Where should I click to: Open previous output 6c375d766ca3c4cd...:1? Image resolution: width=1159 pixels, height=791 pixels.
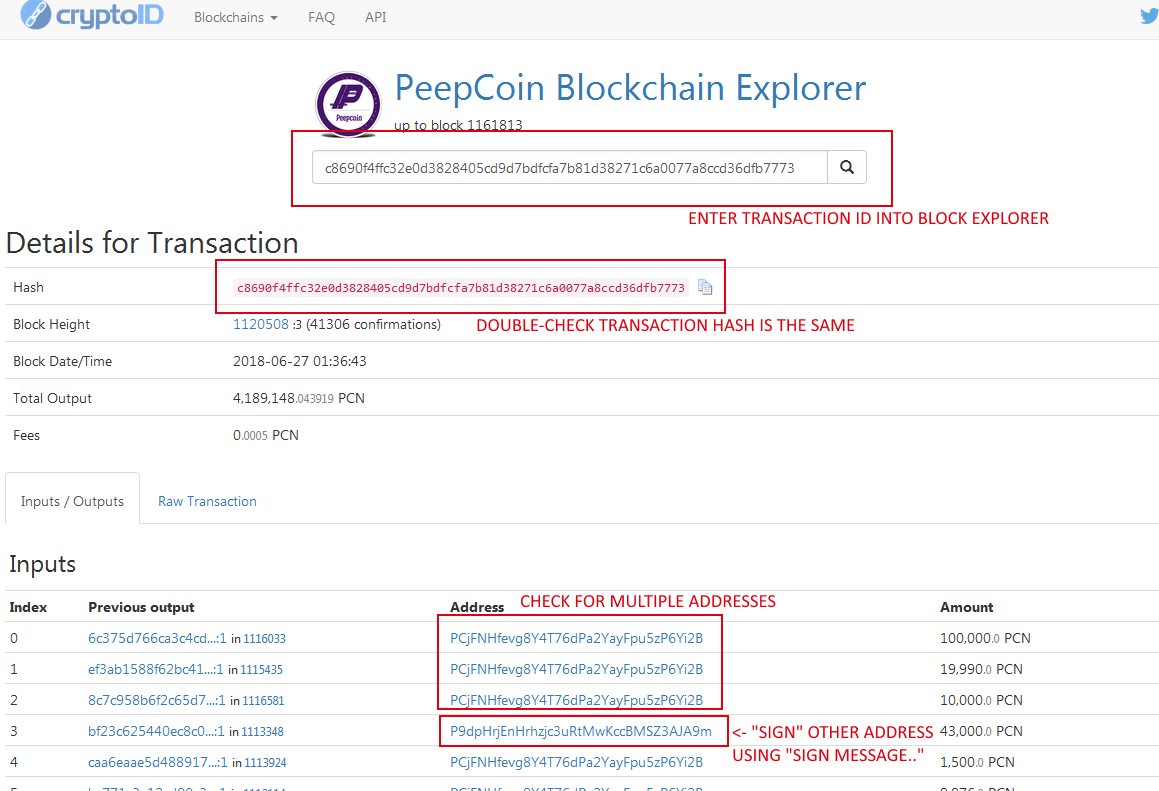click(157, 638)
